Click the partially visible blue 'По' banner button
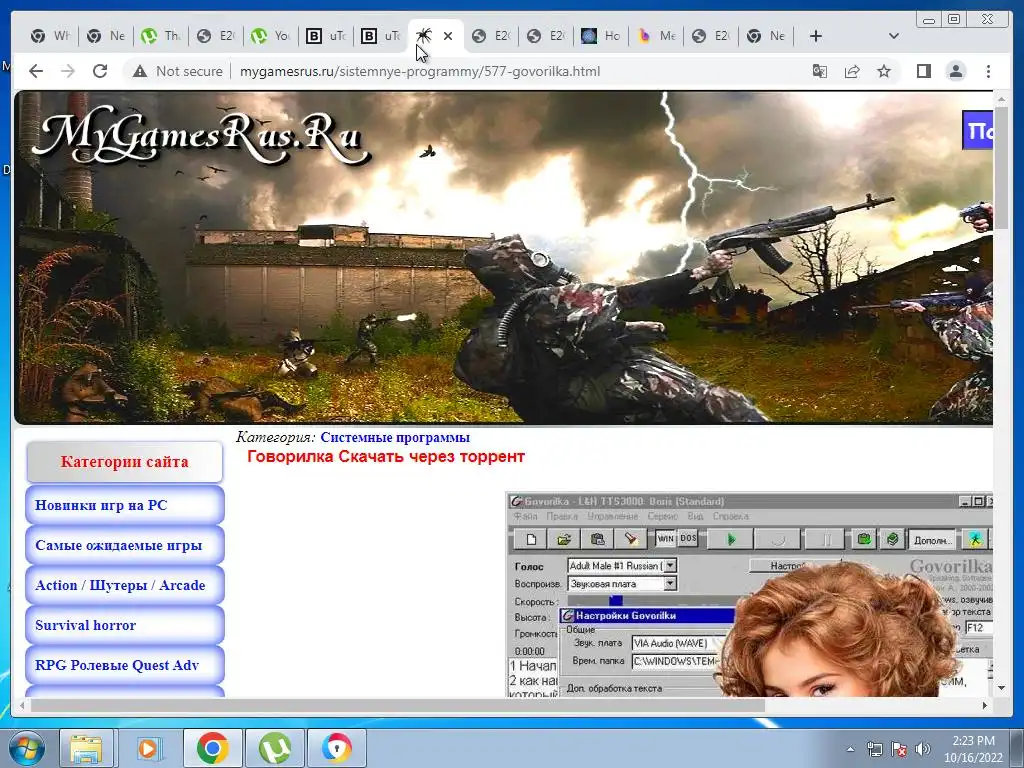Image resolution: width=1024 pixels, height=768 pixels. click(978, 130)
